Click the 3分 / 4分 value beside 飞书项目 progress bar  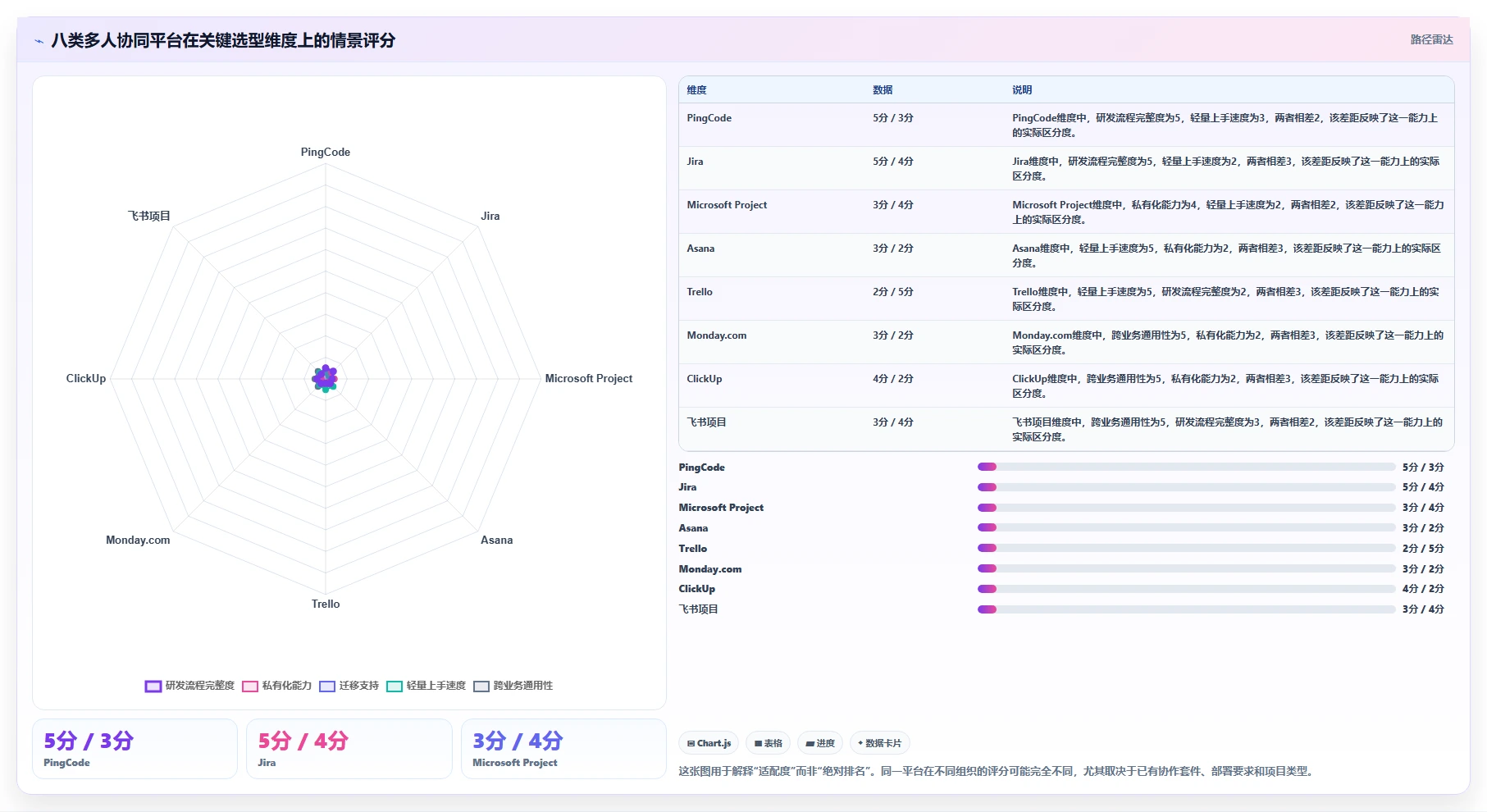point(1423,609)
